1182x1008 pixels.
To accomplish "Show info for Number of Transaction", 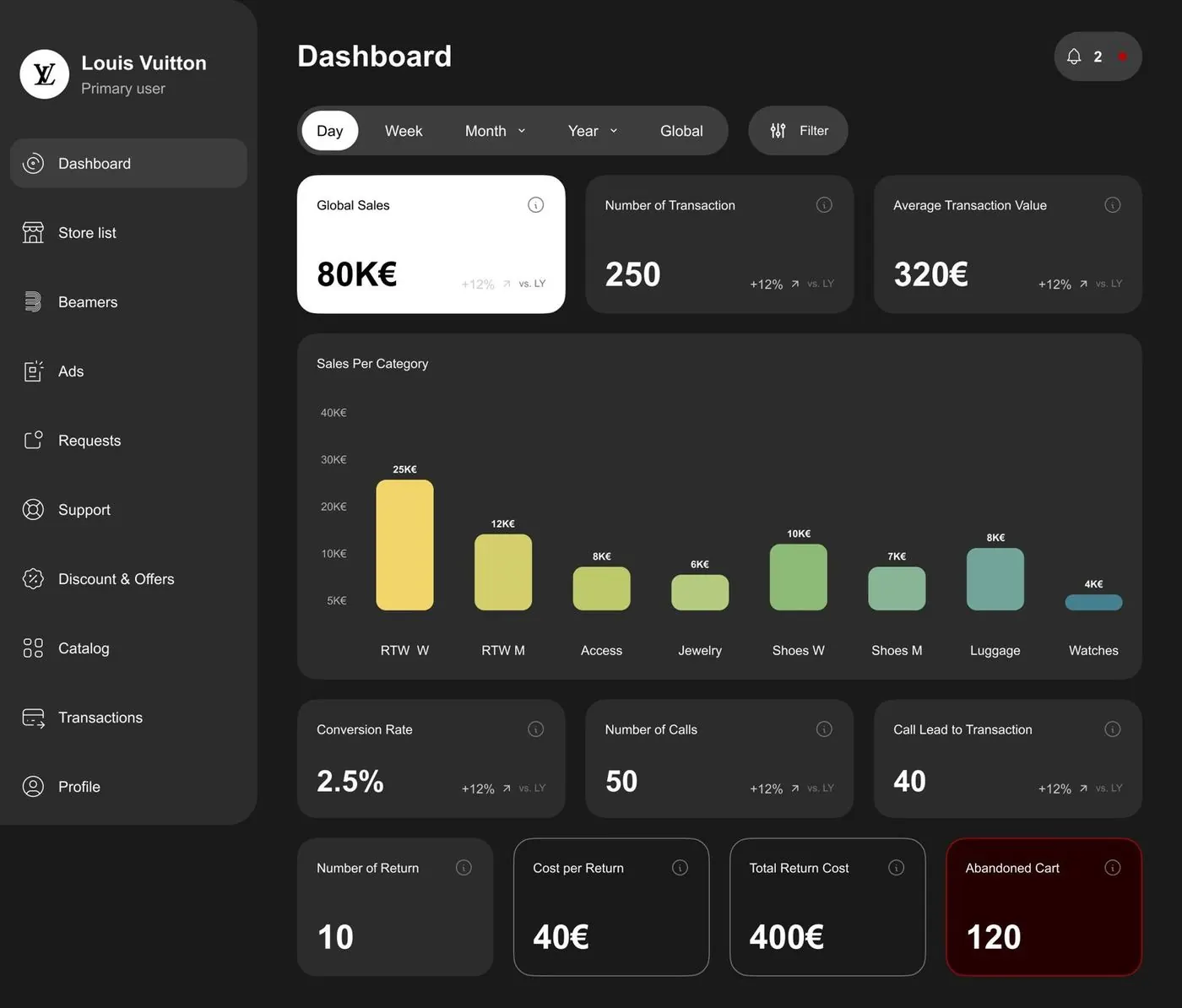I will [824, 205].
